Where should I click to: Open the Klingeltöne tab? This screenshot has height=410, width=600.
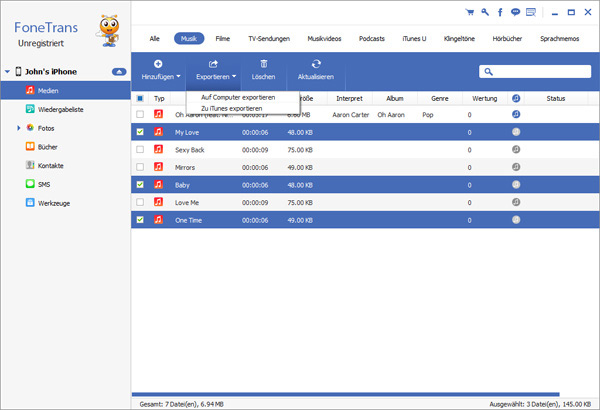pos(459,39)
